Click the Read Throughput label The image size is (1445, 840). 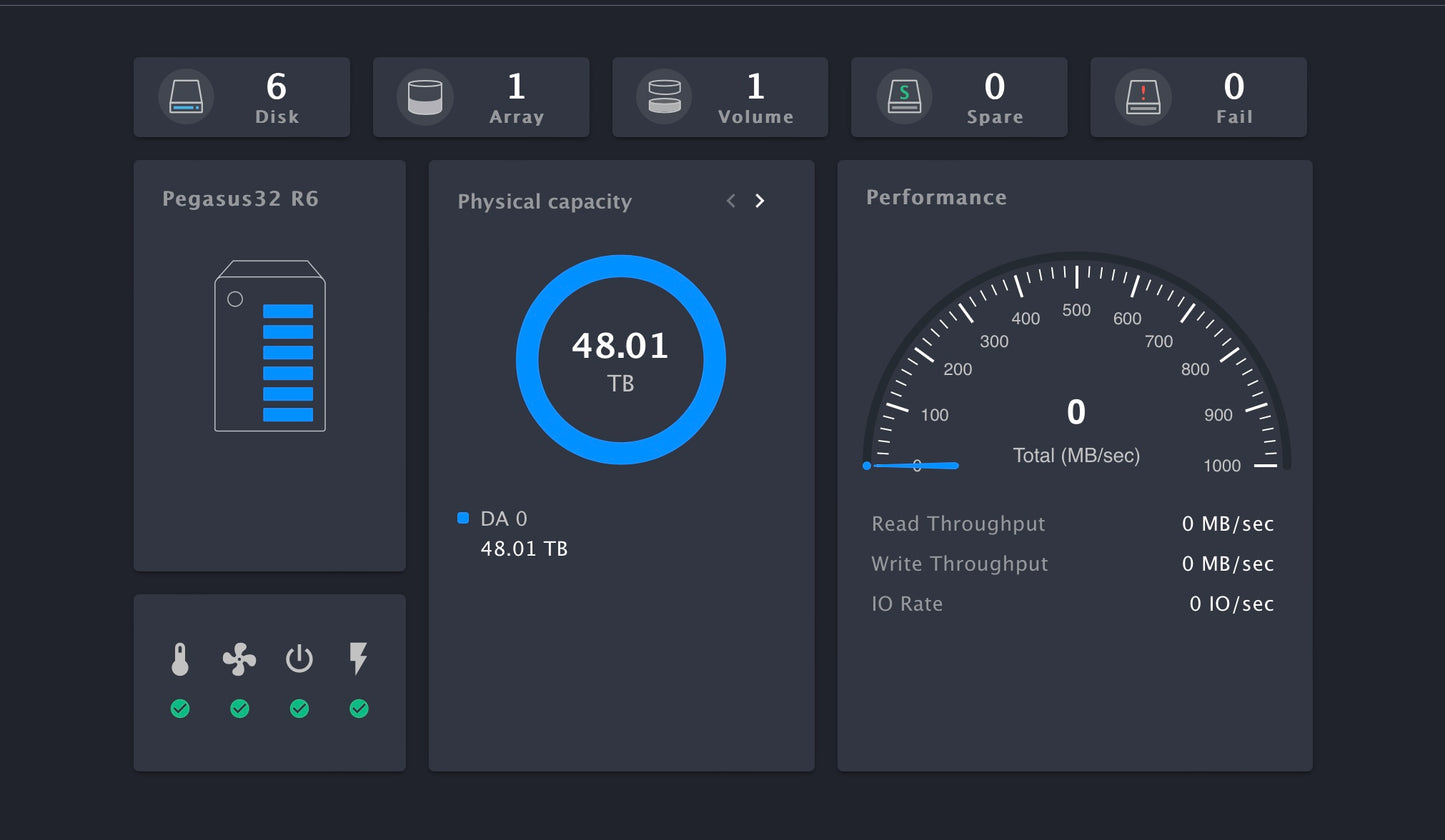coord(958,524)
